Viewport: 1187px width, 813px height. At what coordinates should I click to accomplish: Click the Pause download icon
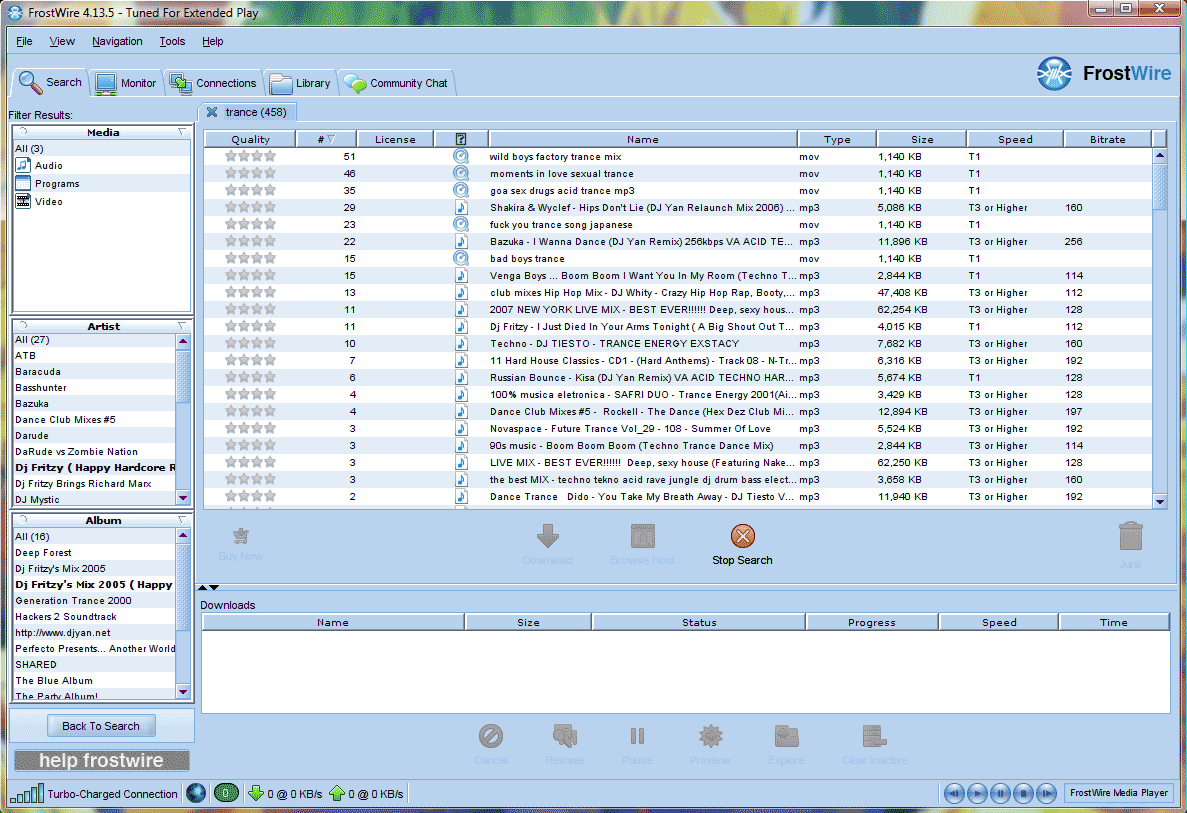(x=637, y=736)
